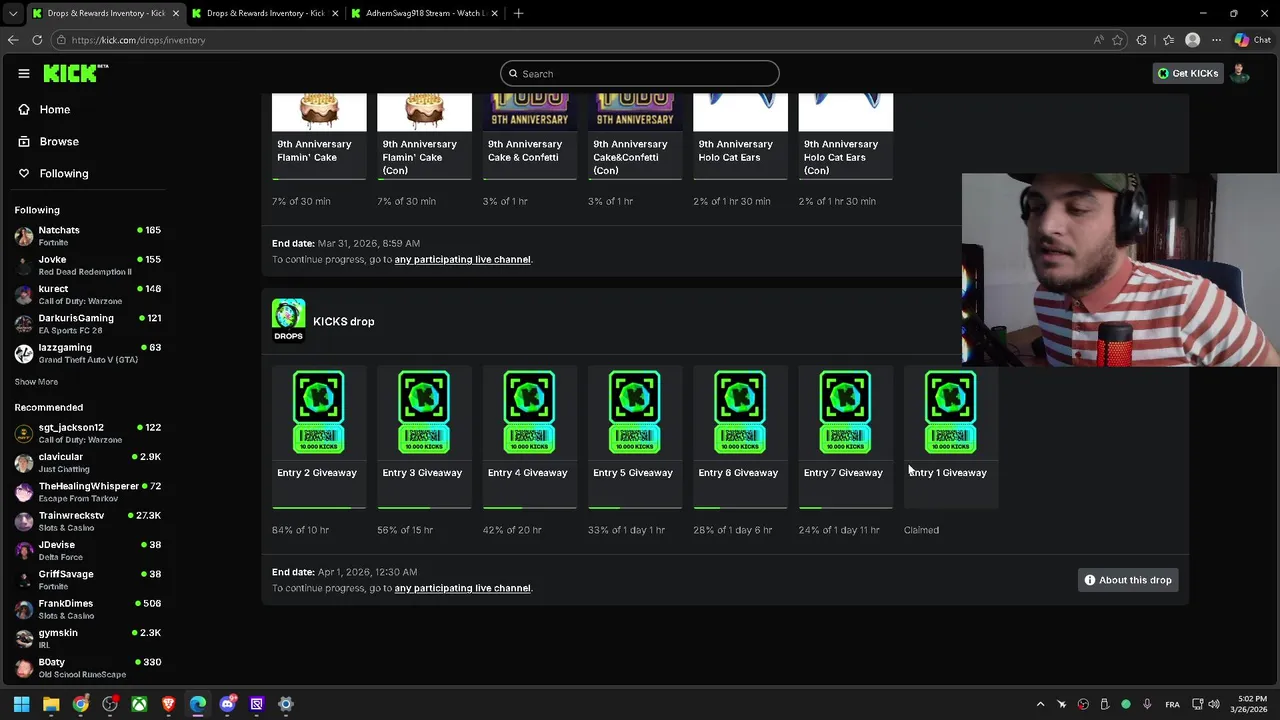Open File Explorer from the taskbar
1280x720 pixels.
coord(51,704)
